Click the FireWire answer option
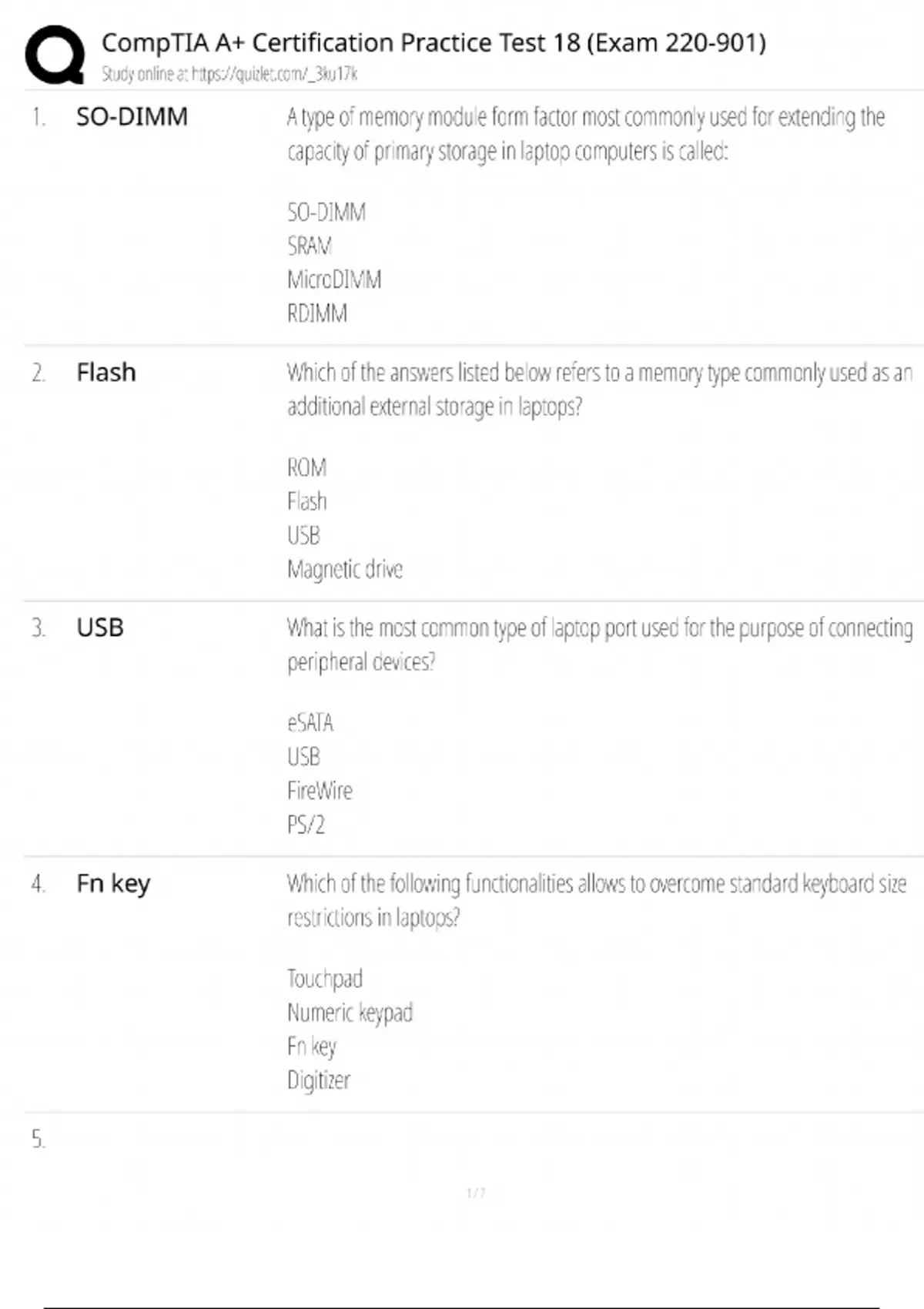924x1309 pixels. click(320, 791)
